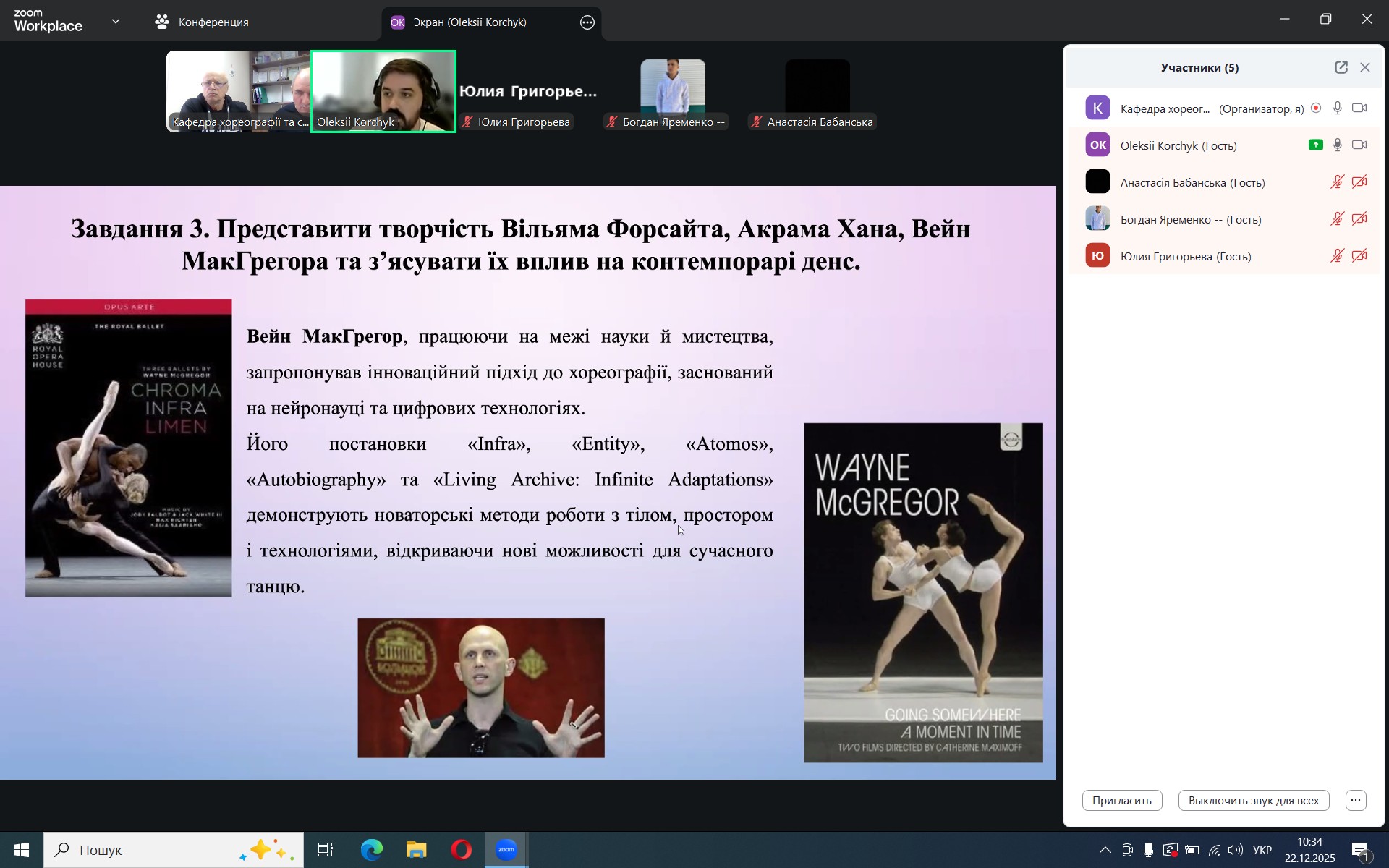This screenshot has height=868, width=1389.
Task: Open Opera browser from taskbar
Action: (461, 850)
